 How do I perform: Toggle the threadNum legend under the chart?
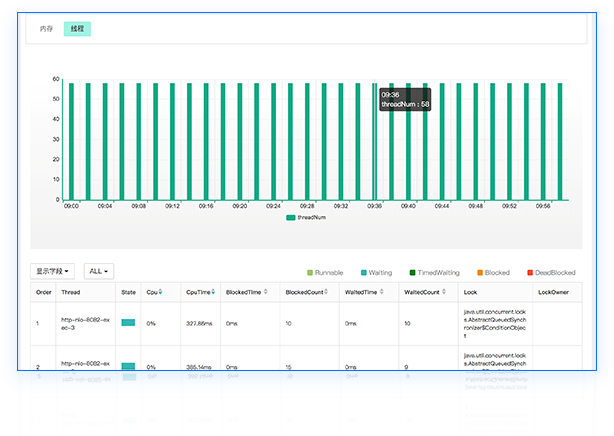(306, 217)
